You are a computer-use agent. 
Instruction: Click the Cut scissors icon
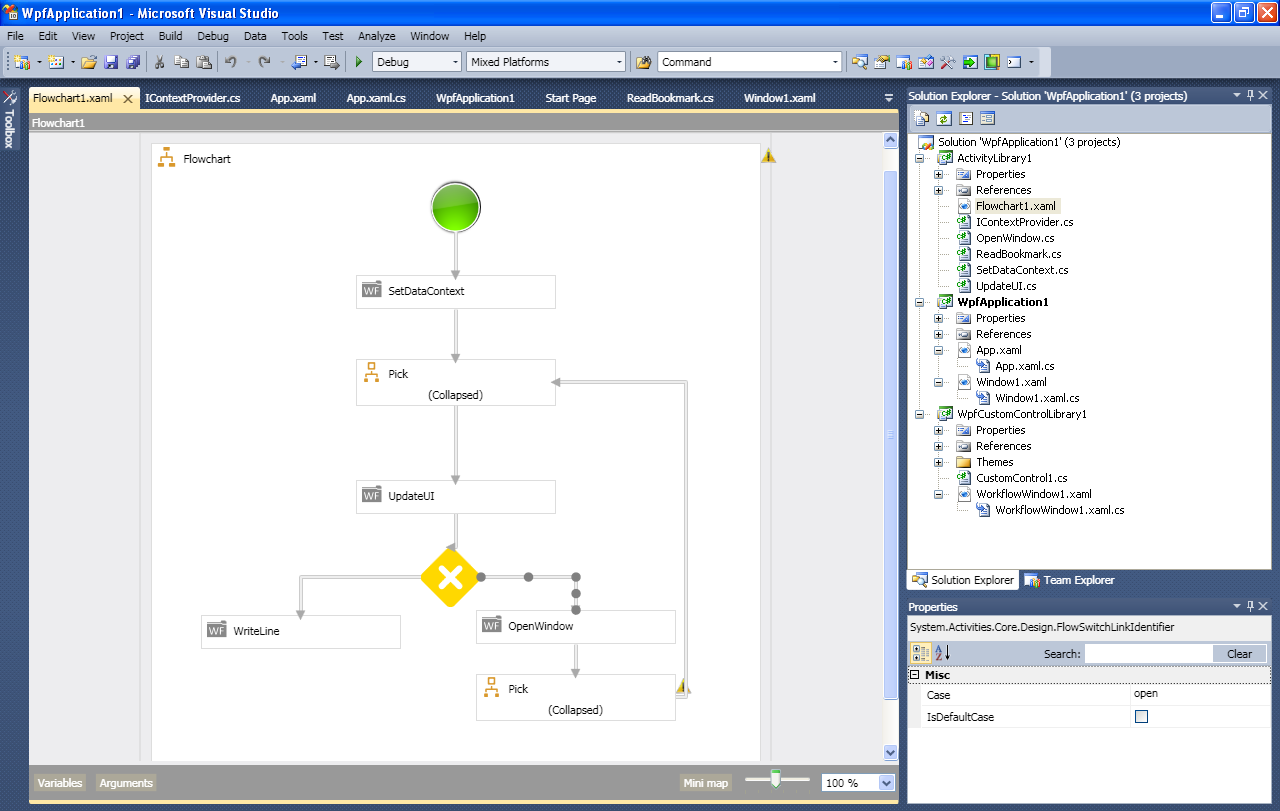pos(160,62)
